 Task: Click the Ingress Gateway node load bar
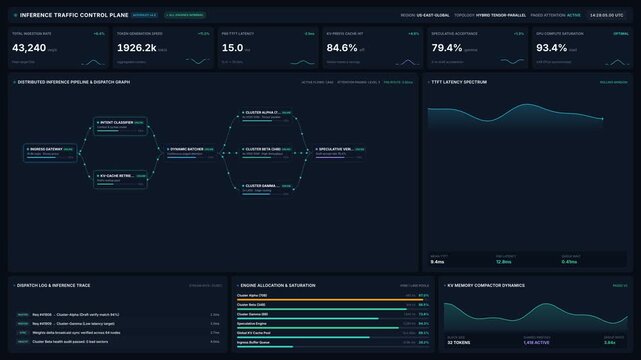(x=46, y=157)
